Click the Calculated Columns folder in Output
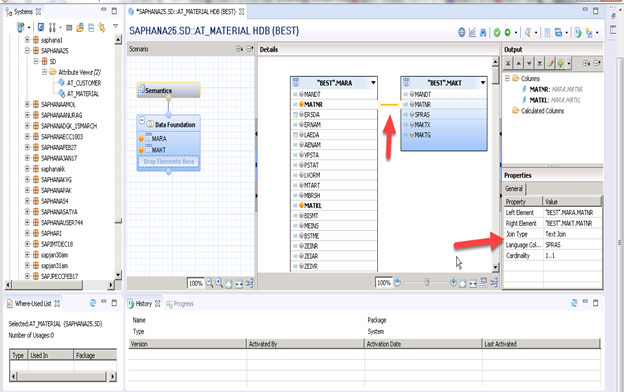624x392 pixels. (542, 111)
